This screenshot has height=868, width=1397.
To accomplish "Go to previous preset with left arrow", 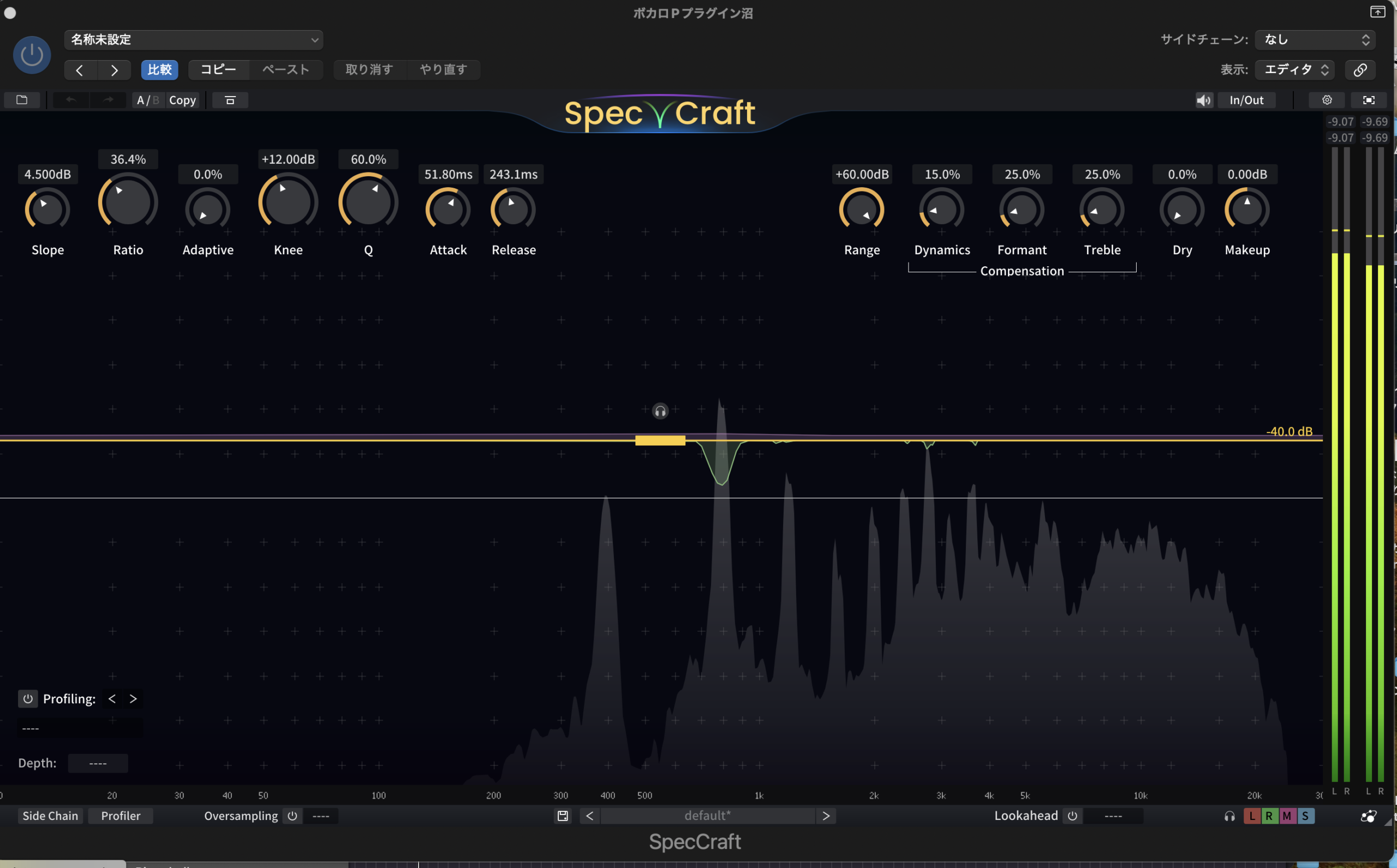I will [x=80, y=70].
